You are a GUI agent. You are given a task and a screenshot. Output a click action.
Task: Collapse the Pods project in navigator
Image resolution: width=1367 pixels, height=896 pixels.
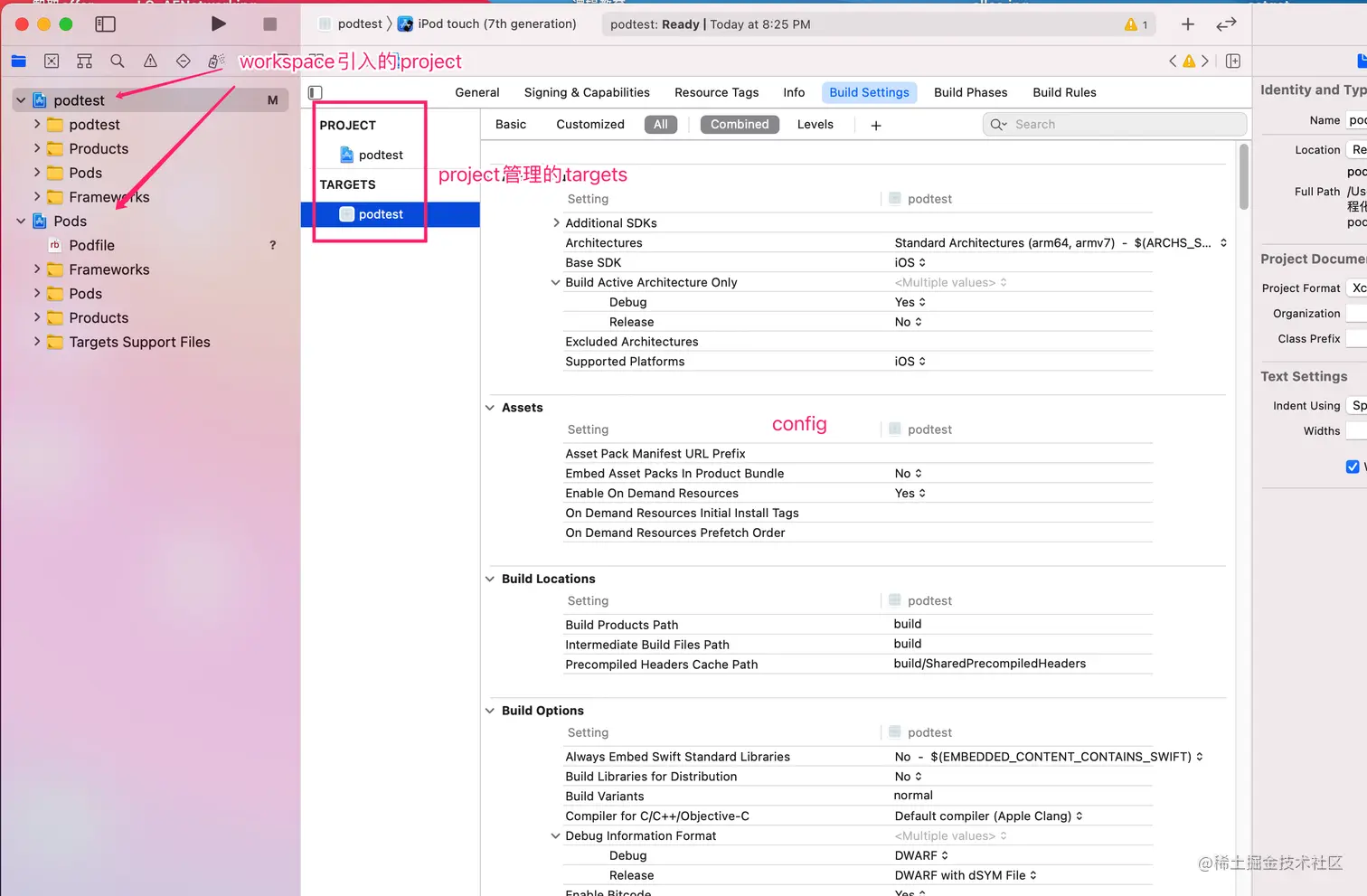point(21,221)
